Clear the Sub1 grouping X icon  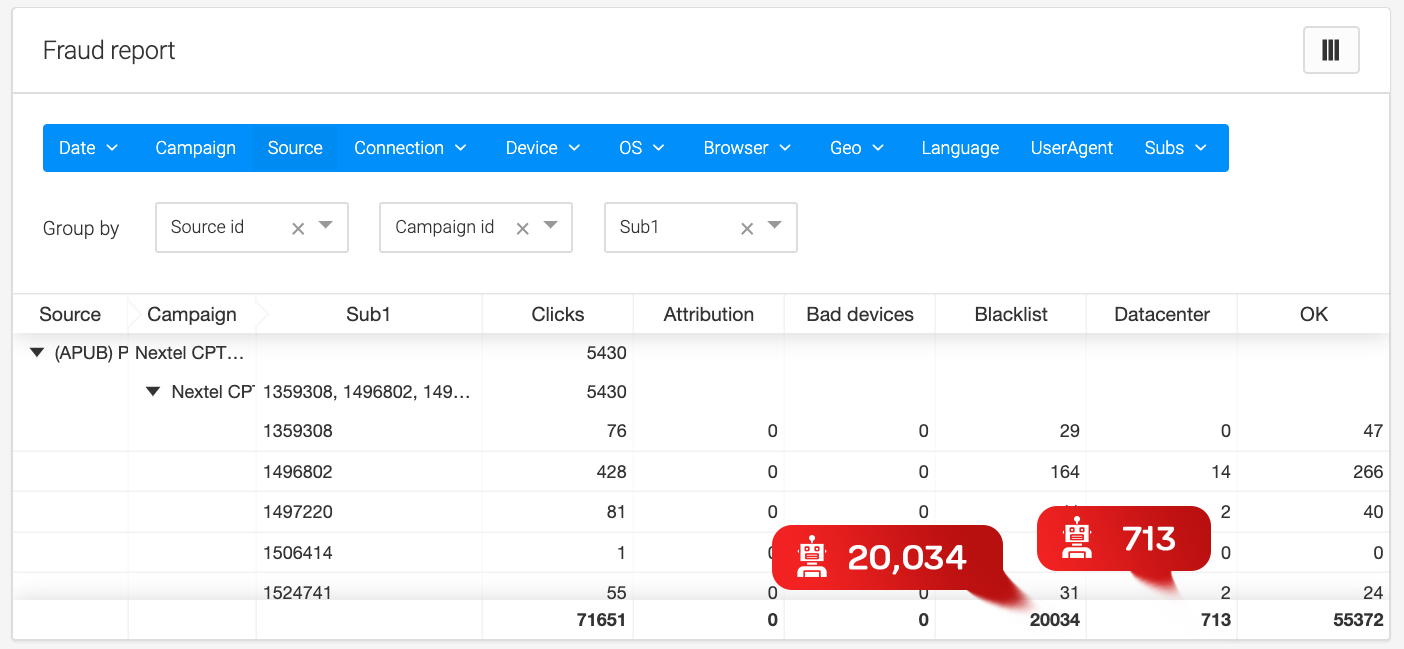point(747,227)
